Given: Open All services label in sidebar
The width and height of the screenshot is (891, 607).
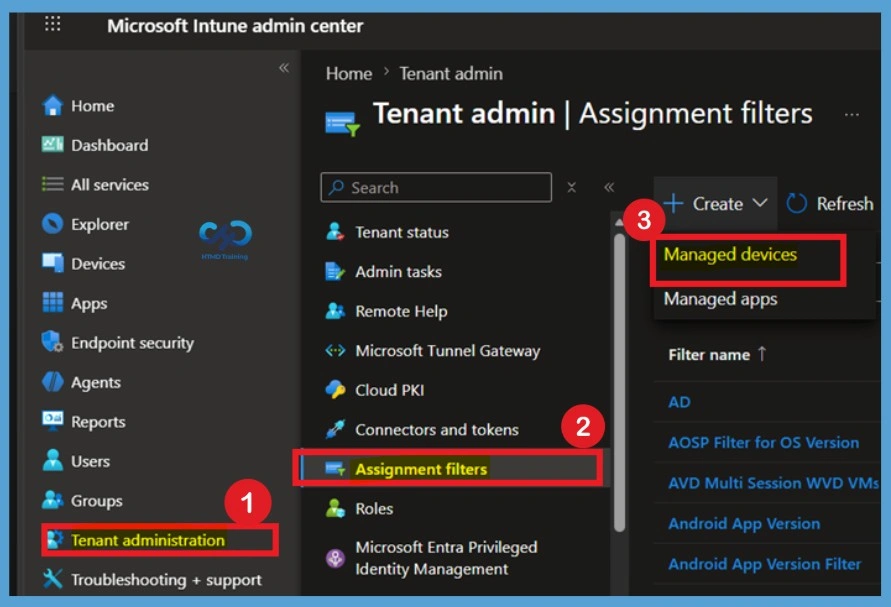Looking at the screenshot, I should coord(110,185).
